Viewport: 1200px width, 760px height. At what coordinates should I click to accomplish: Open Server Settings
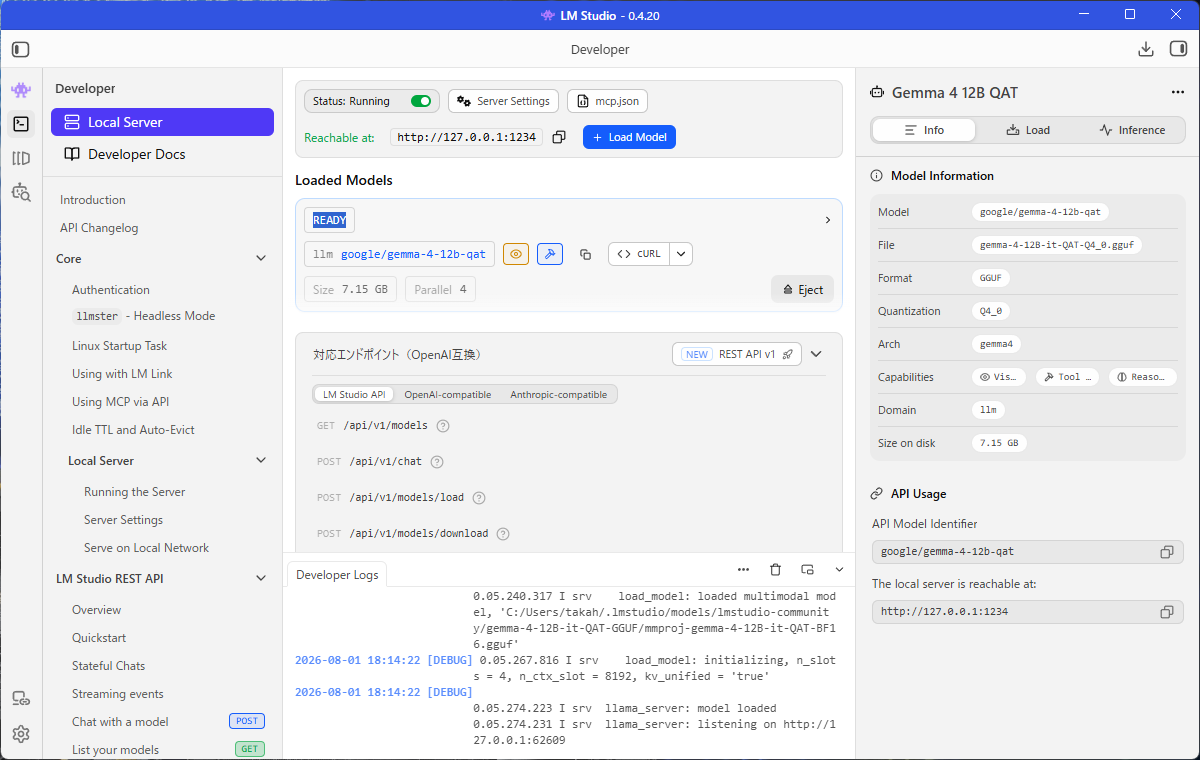pos(503,101)
